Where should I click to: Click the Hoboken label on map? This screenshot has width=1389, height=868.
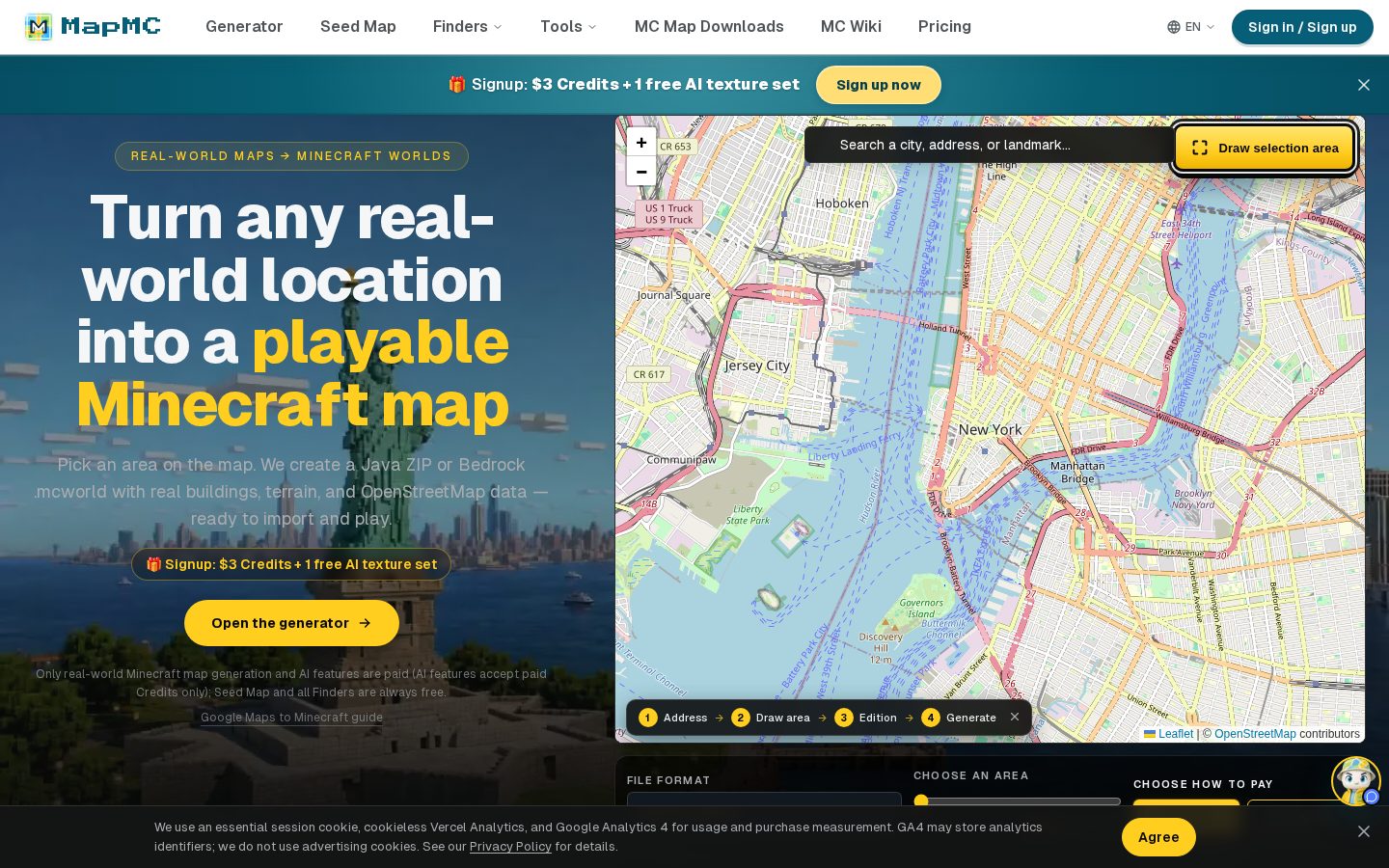[x=842, y=203]
